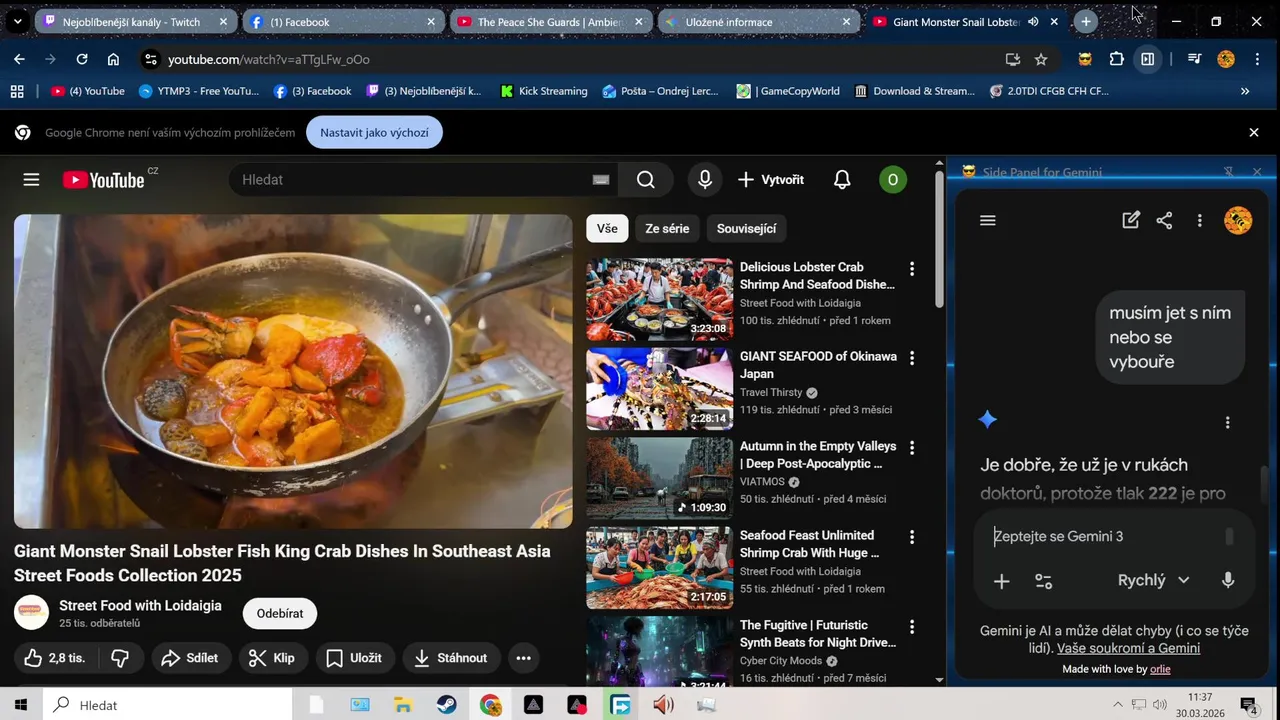1280x720 pixels.
Task: Create a clip with Klip button
Action: click(273, 658)
